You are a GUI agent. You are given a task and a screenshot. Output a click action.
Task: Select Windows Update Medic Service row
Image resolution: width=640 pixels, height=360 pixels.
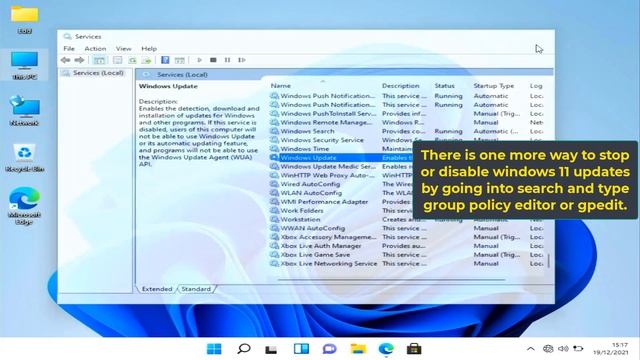click(328, 167)
